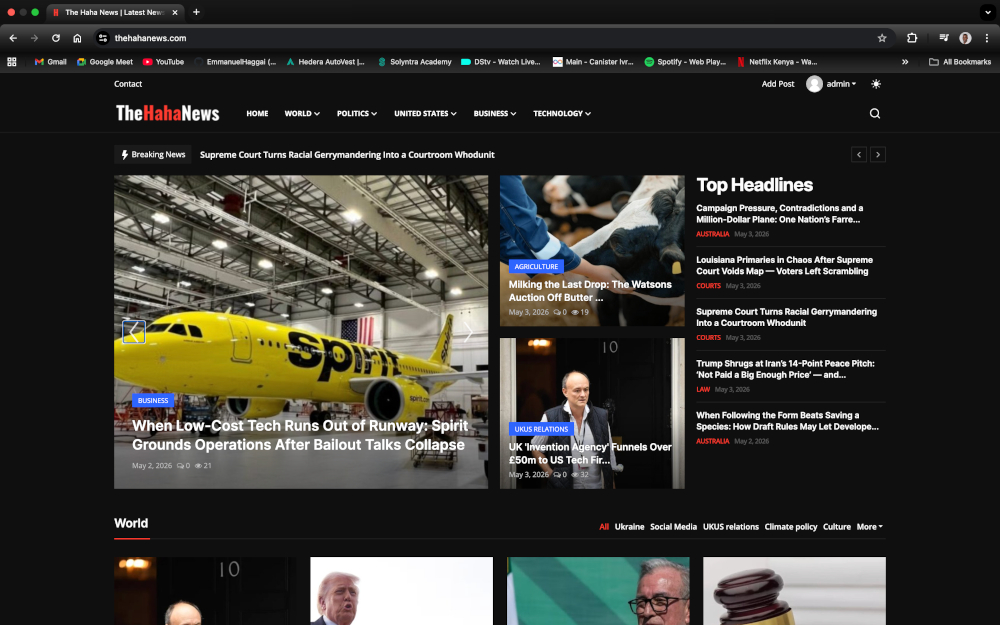Viewport: 1000px width, 625px height.
Task: Go back in browser history
Action: [x=13, y=38]
